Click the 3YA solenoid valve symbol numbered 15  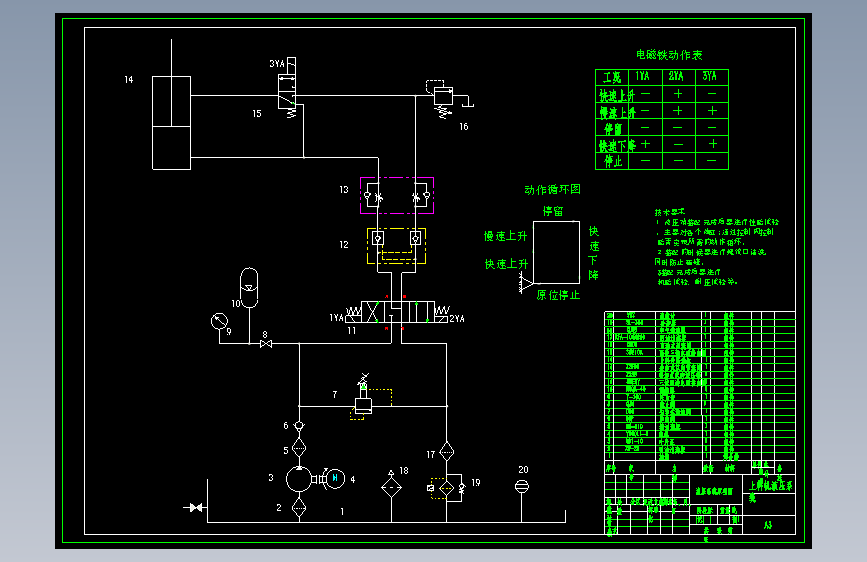(x=287, y=87)
